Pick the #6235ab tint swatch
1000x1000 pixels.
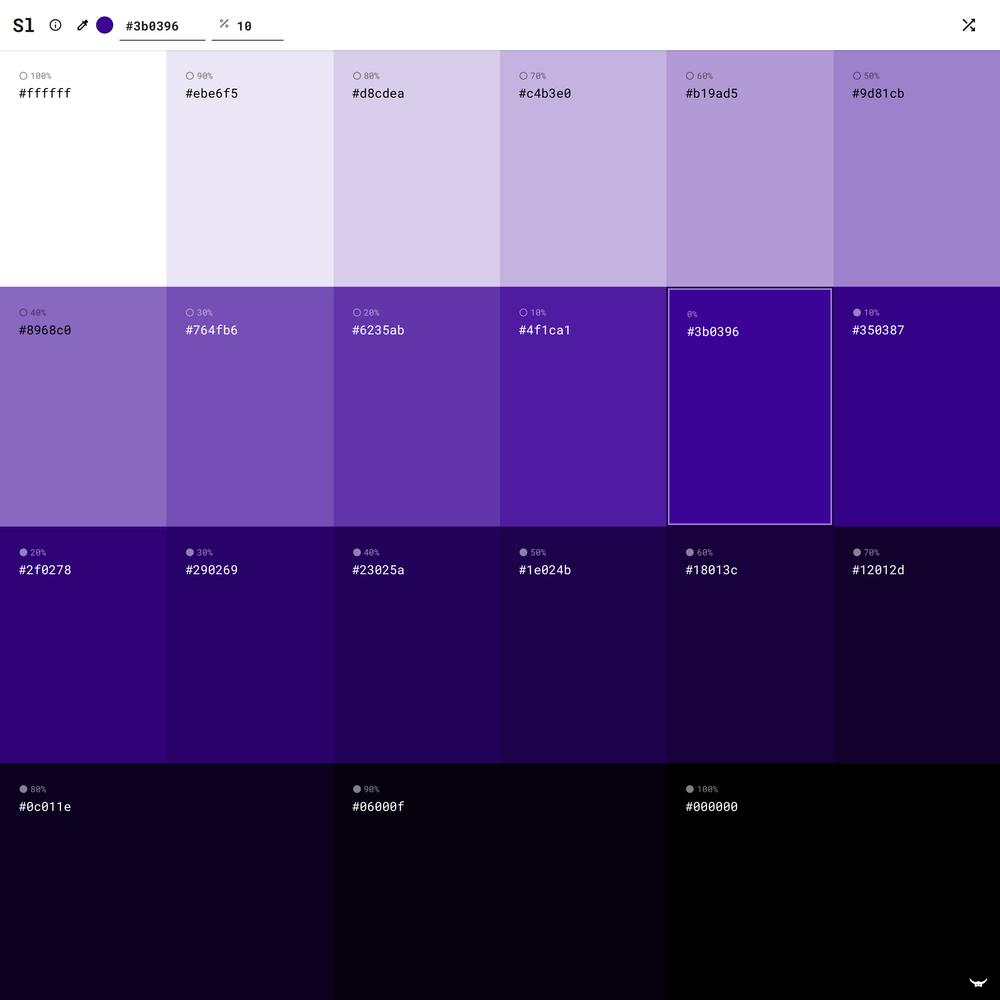[x=416, y=407]
